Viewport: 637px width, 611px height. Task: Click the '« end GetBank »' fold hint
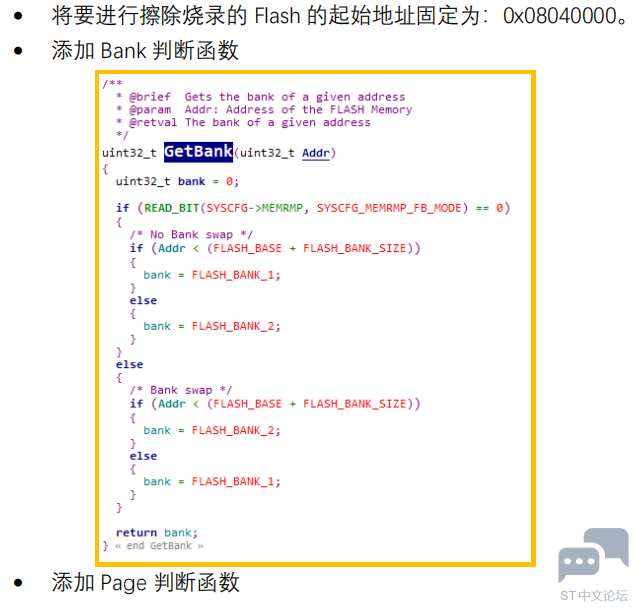[x=159, y=546]
